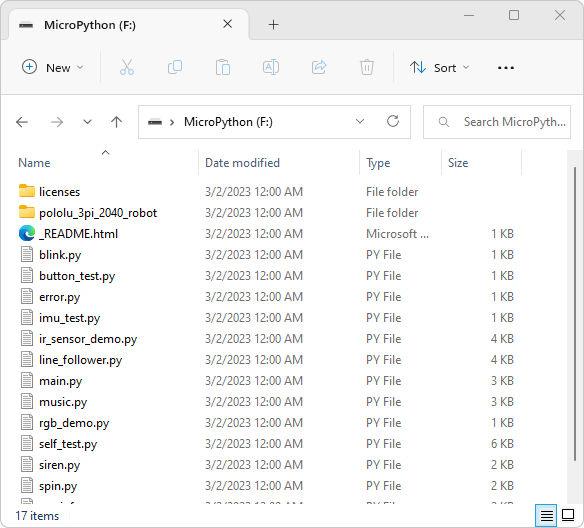Add a new tab with plus button
This screenshot has width=584, height=528.
pos(273,25)
